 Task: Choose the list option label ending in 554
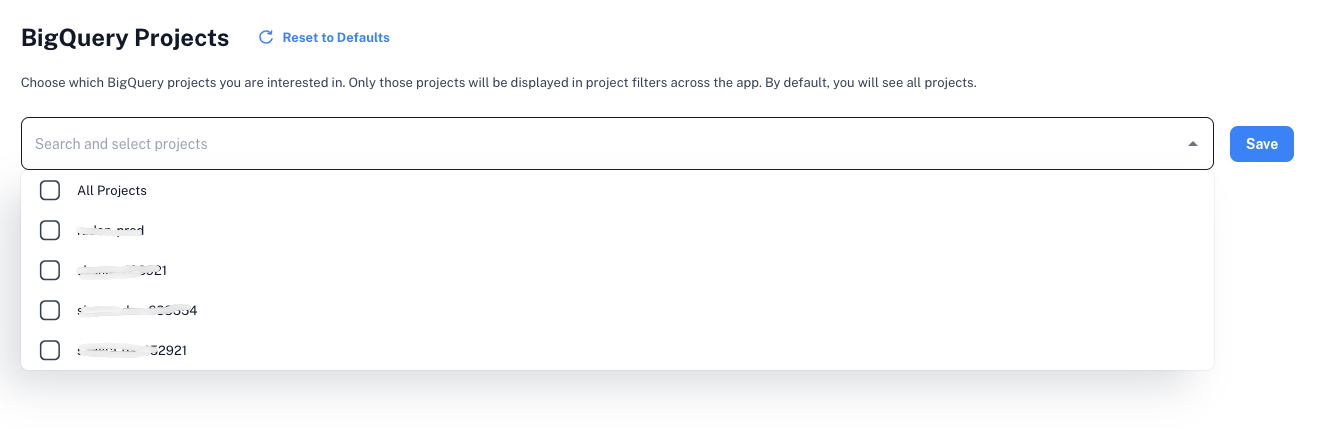tap(137, 310)
